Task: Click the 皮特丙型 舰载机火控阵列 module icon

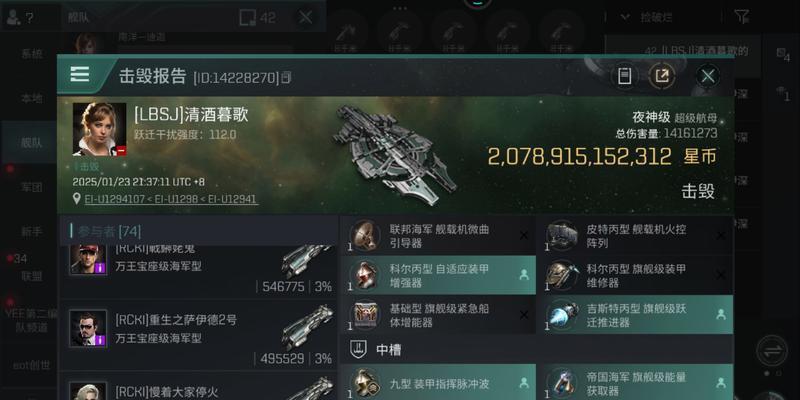Action: (562, 236)
